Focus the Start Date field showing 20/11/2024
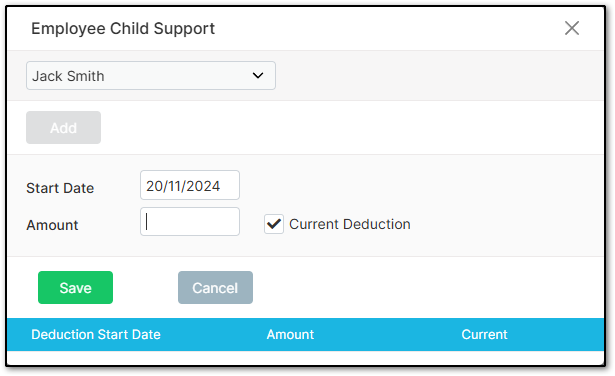The image size is (615, 376). pos(190,185)
